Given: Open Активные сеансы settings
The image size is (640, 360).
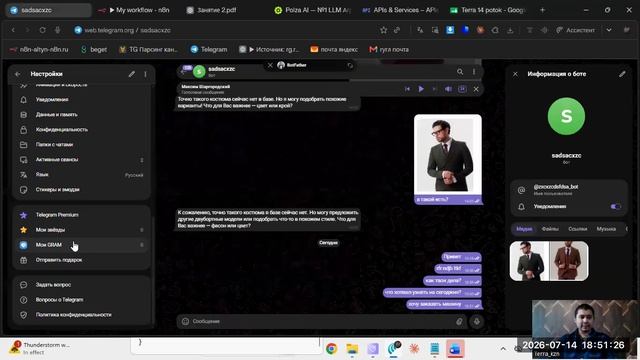Looking at the screenshot, I should pyautogui.click(x=82, y=160).
